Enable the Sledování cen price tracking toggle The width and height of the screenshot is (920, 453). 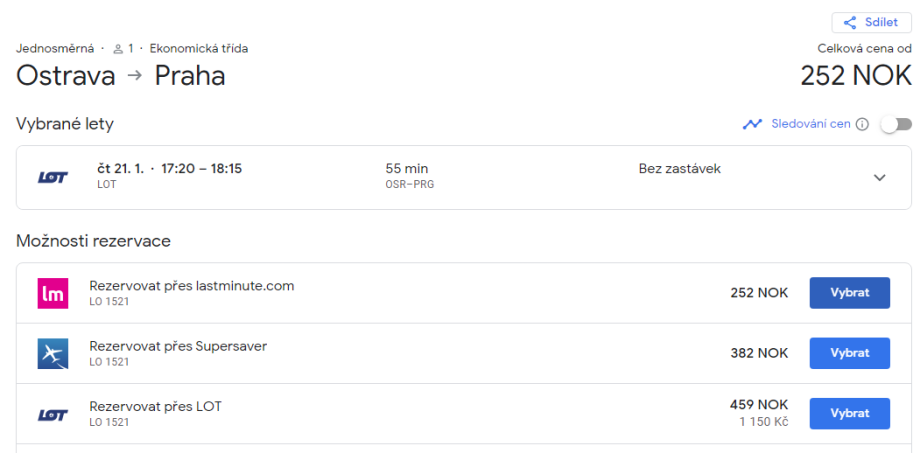pos(896,124)
